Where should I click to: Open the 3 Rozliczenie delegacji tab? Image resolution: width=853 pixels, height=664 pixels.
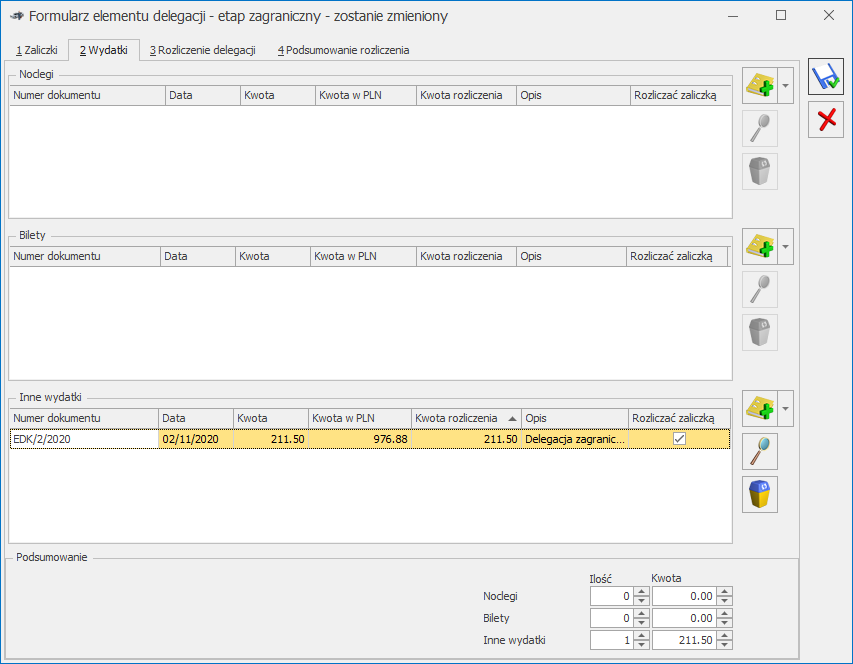click(202, 50)
